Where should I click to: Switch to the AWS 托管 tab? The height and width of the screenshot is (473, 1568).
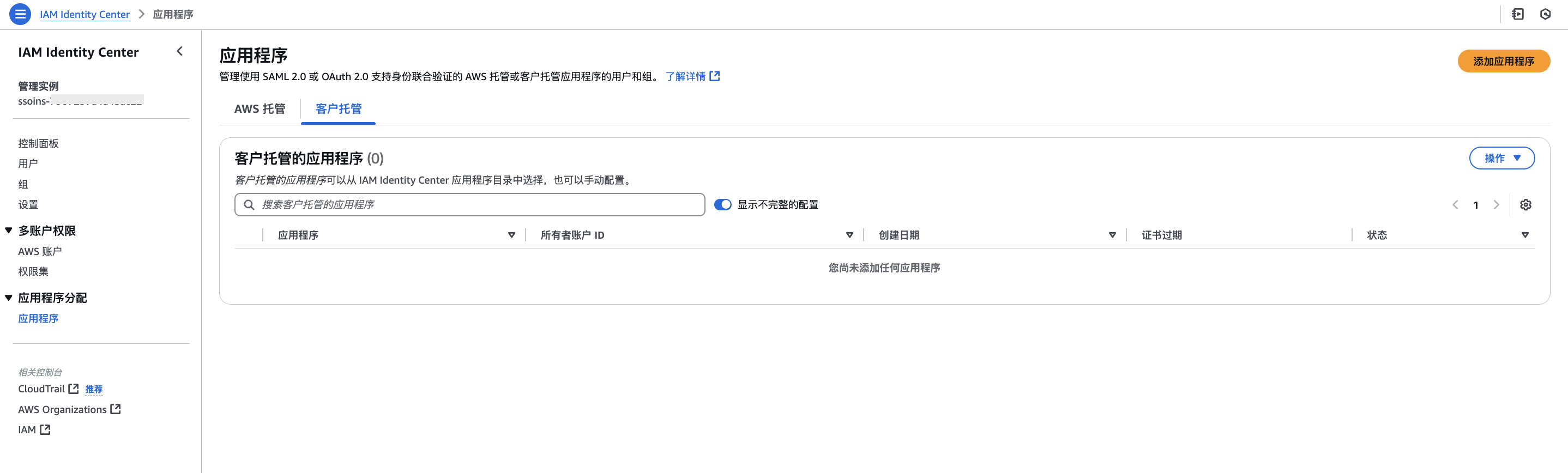pos(260,109)
